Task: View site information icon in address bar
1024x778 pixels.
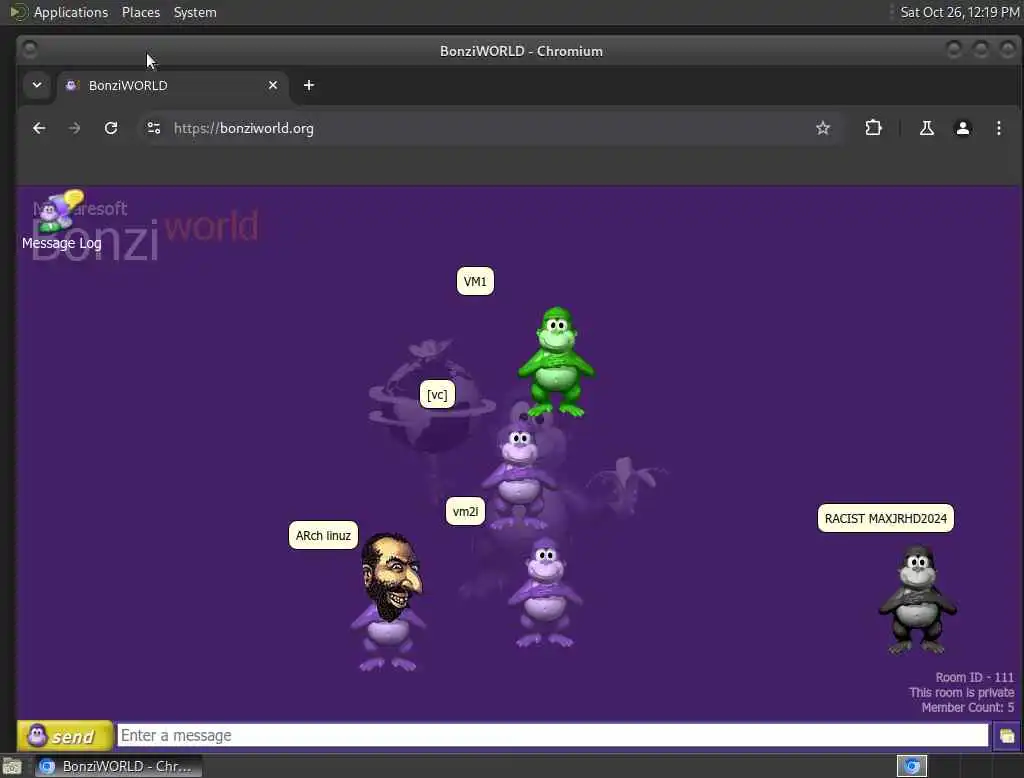Action: point(153,128)
